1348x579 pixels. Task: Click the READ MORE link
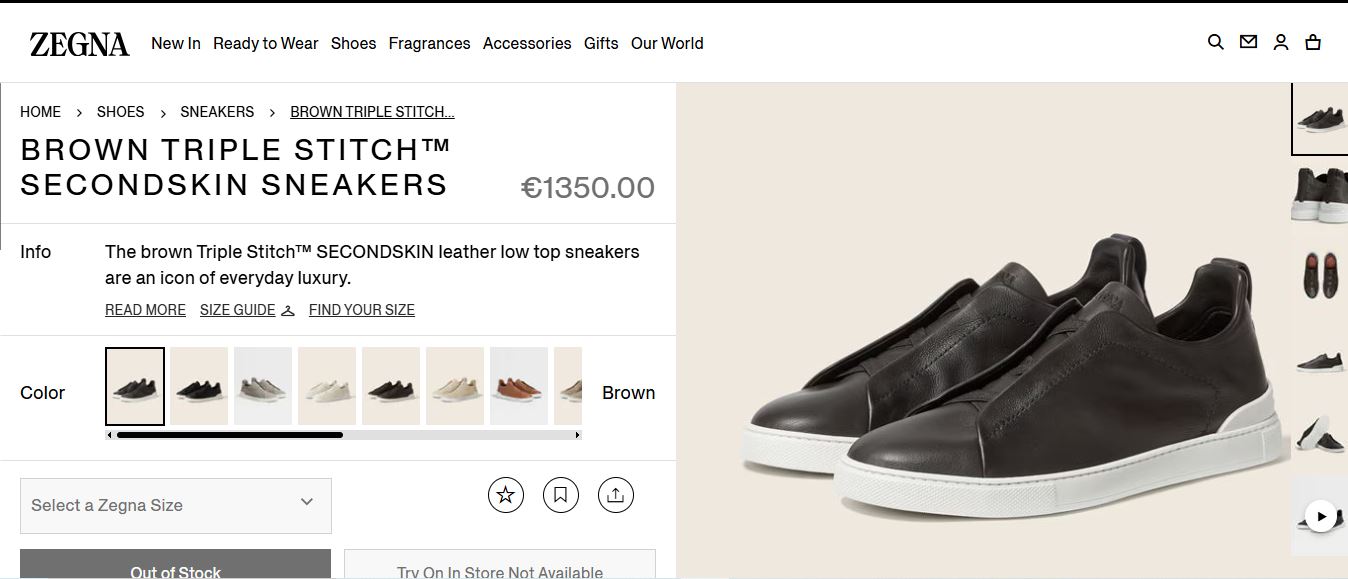coord(145,310)
